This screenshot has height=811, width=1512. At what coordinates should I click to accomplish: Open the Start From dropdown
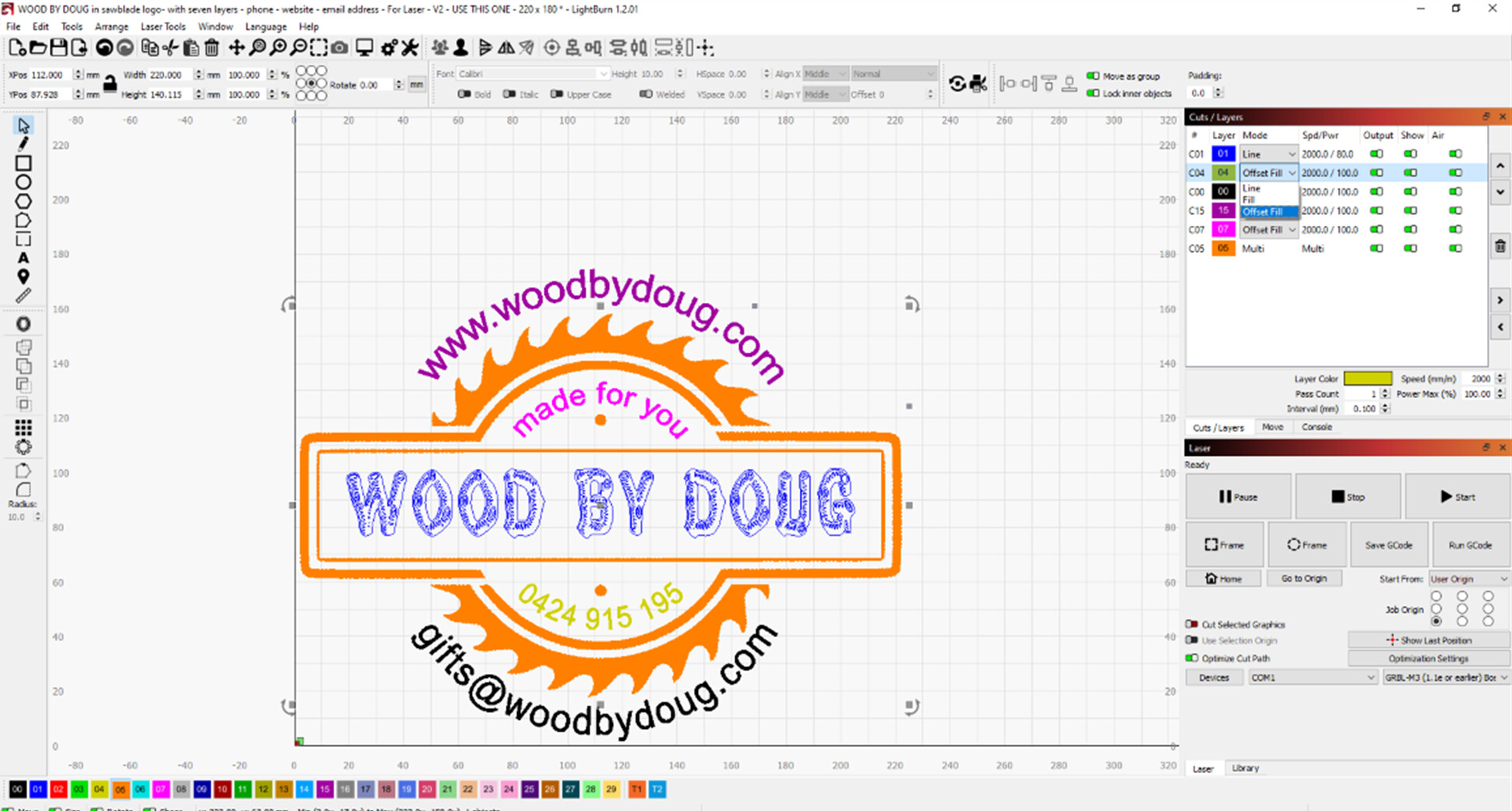[1468, 579]
